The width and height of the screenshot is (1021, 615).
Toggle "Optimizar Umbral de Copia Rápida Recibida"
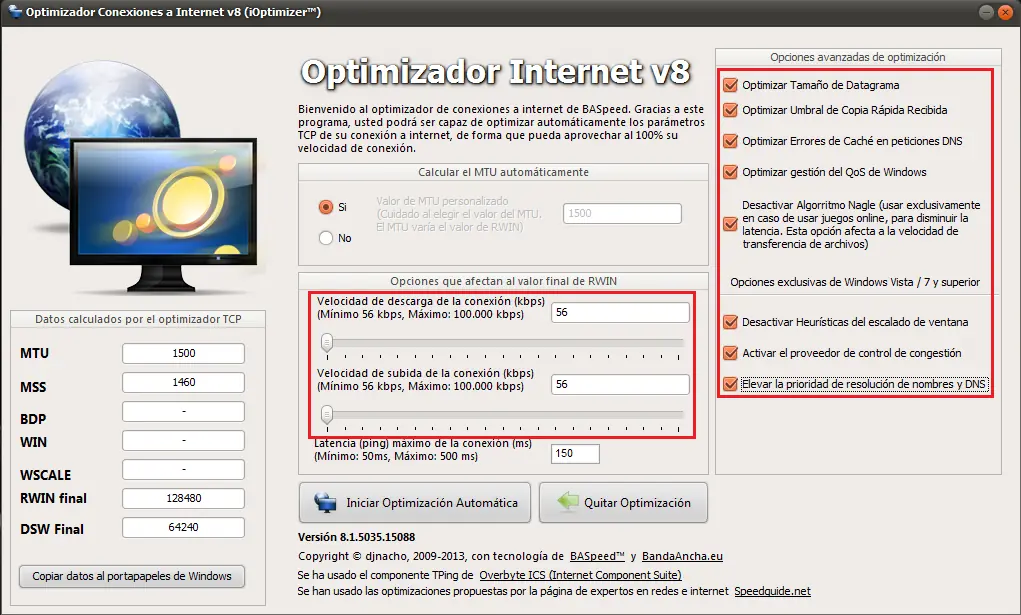coord(729,110)
